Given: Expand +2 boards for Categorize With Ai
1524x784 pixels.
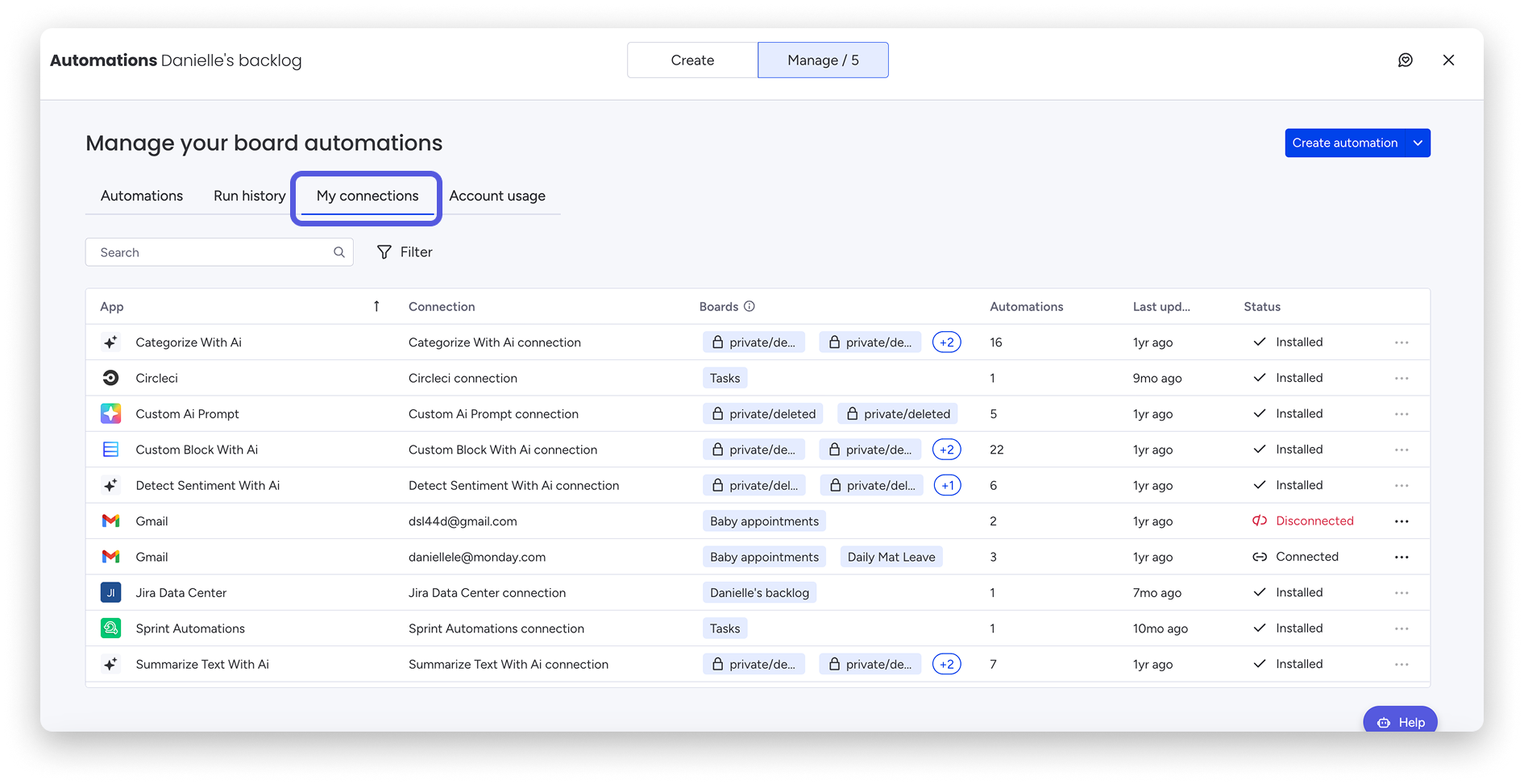Looking at the screenshot, I should click(946, 342).
